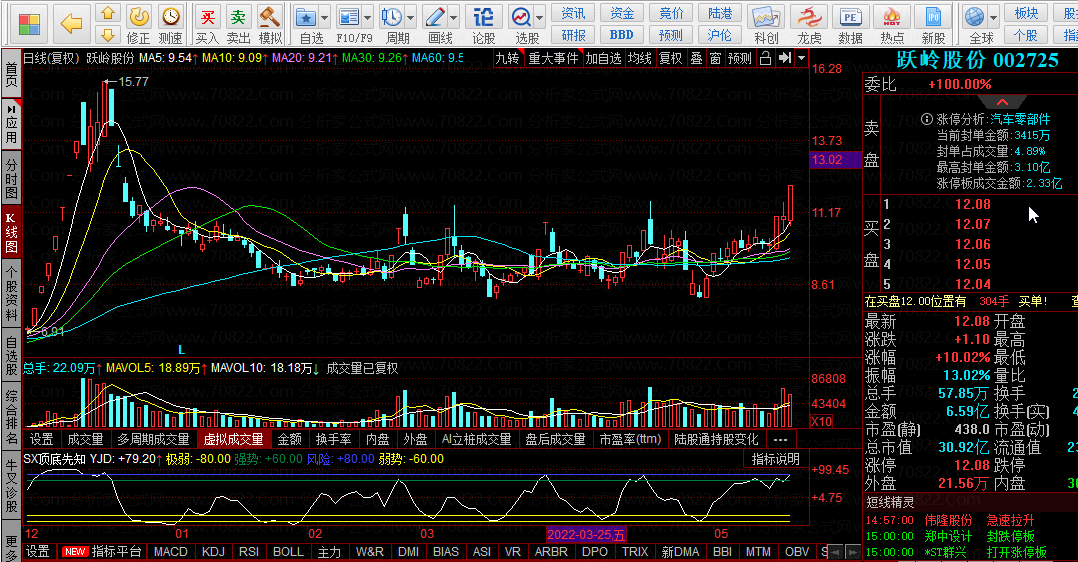Open the 新股 IPO icon
This screenshot has height=562, width=1078.
coord(933,17)
